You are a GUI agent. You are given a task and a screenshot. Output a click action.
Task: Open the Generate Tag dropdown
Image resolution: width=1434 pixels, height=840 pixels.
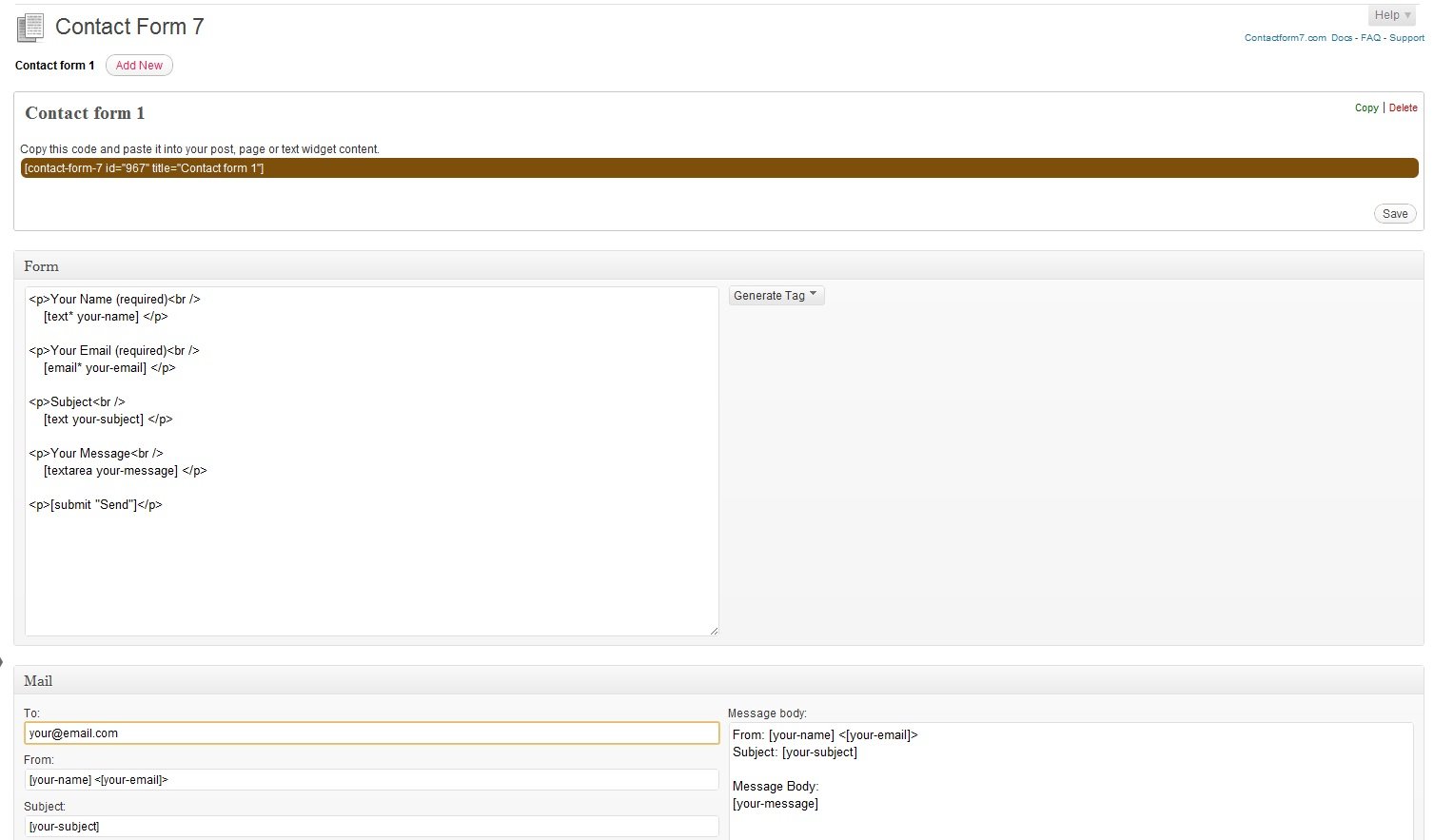coord(776,296)
